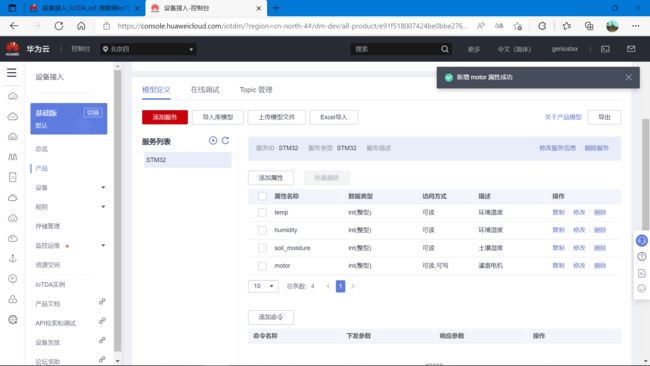The height and width of the screenshot is (366, 650).
Task: Check the temp attribute row
Action: (262, 212)
